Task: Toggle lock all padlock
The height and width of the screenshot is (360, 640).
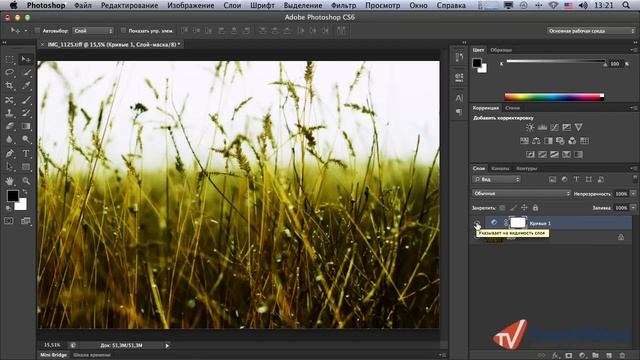Action: tap(536, 208)
